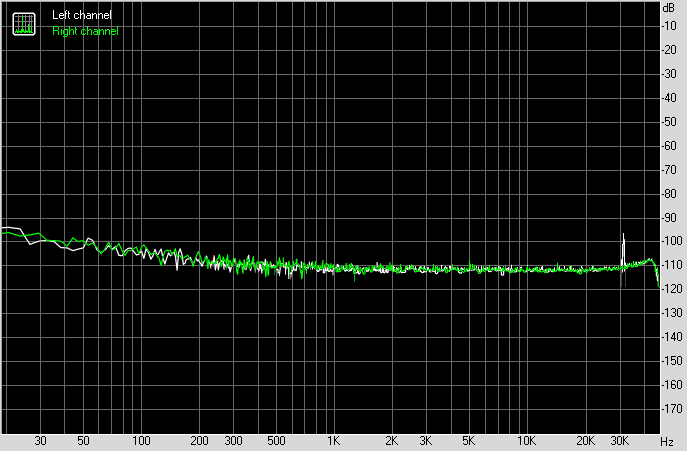Click the -100 dB axis label
Image resolution: width=687 pixels, height=451 pixels.
pos(671,241)
